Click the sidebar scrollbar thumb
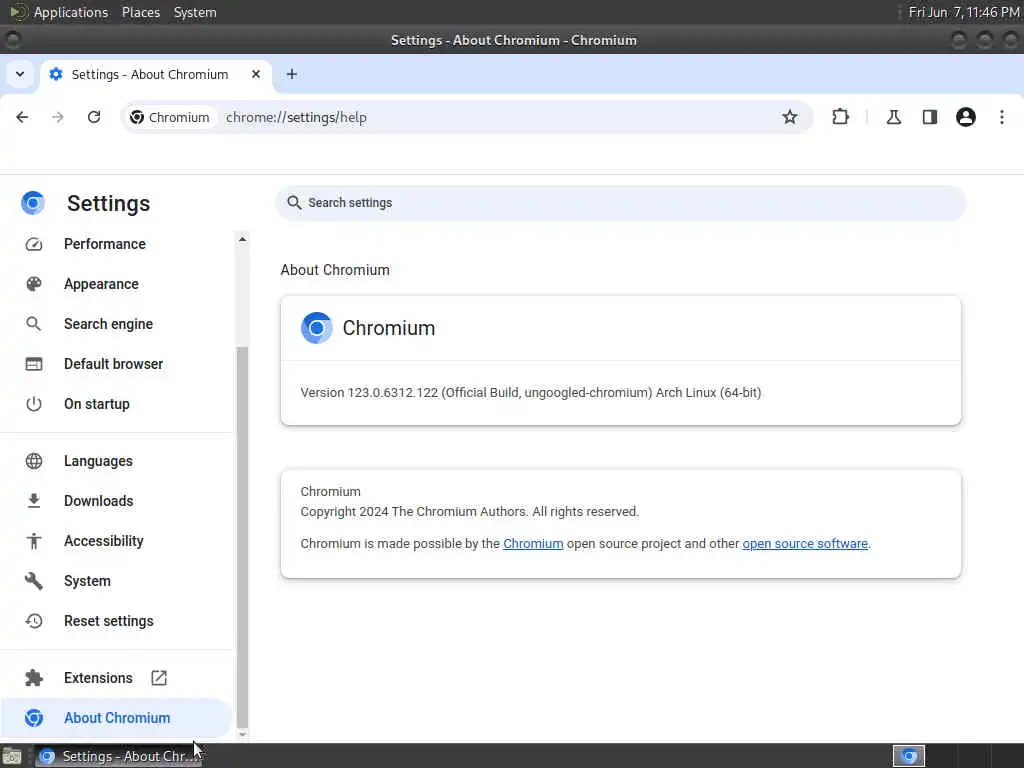This screenshot has width=1024, height=768. 242,536
